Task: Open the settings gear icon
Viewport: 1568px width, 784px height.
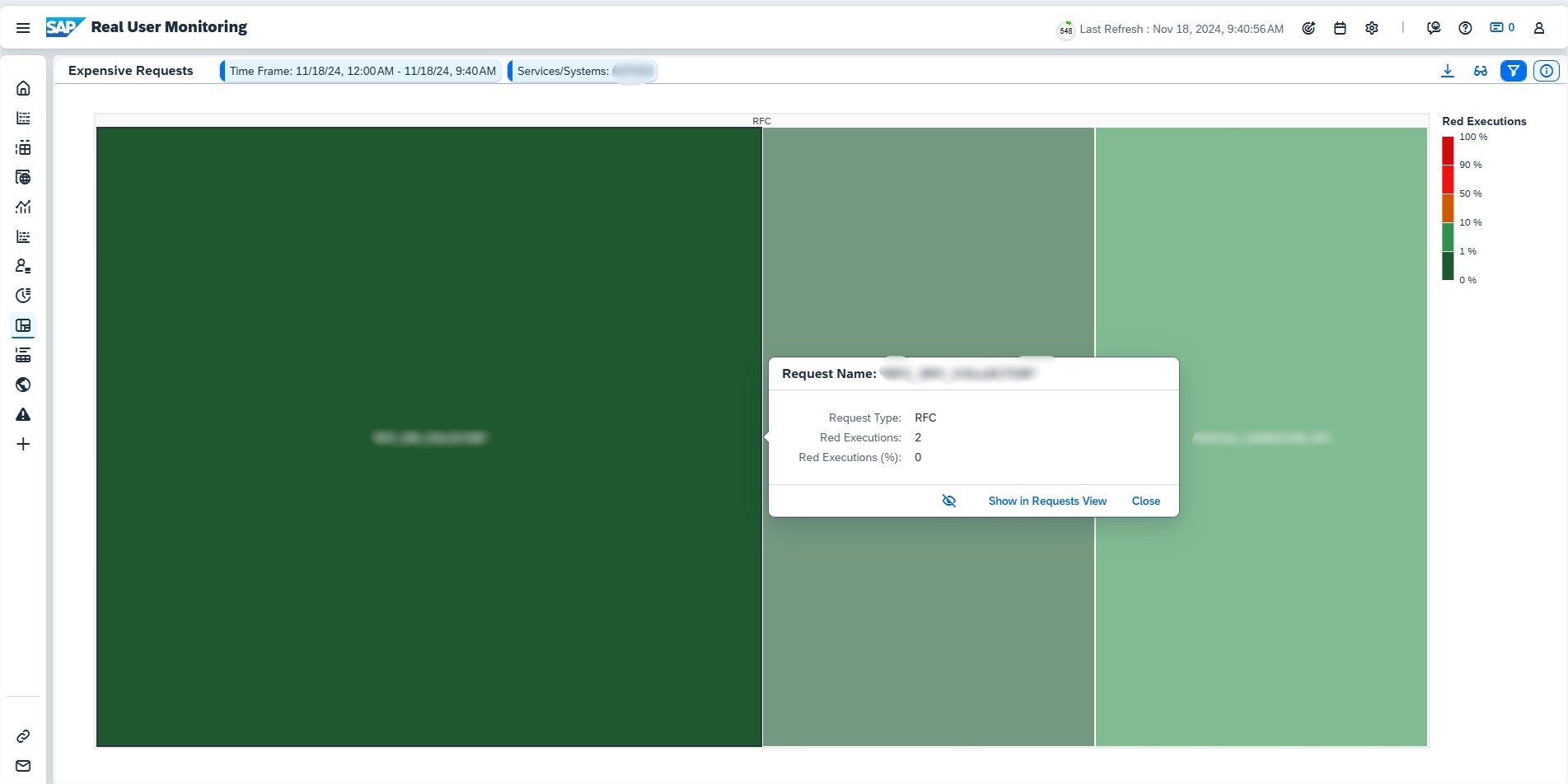Action: [1372, 28]
